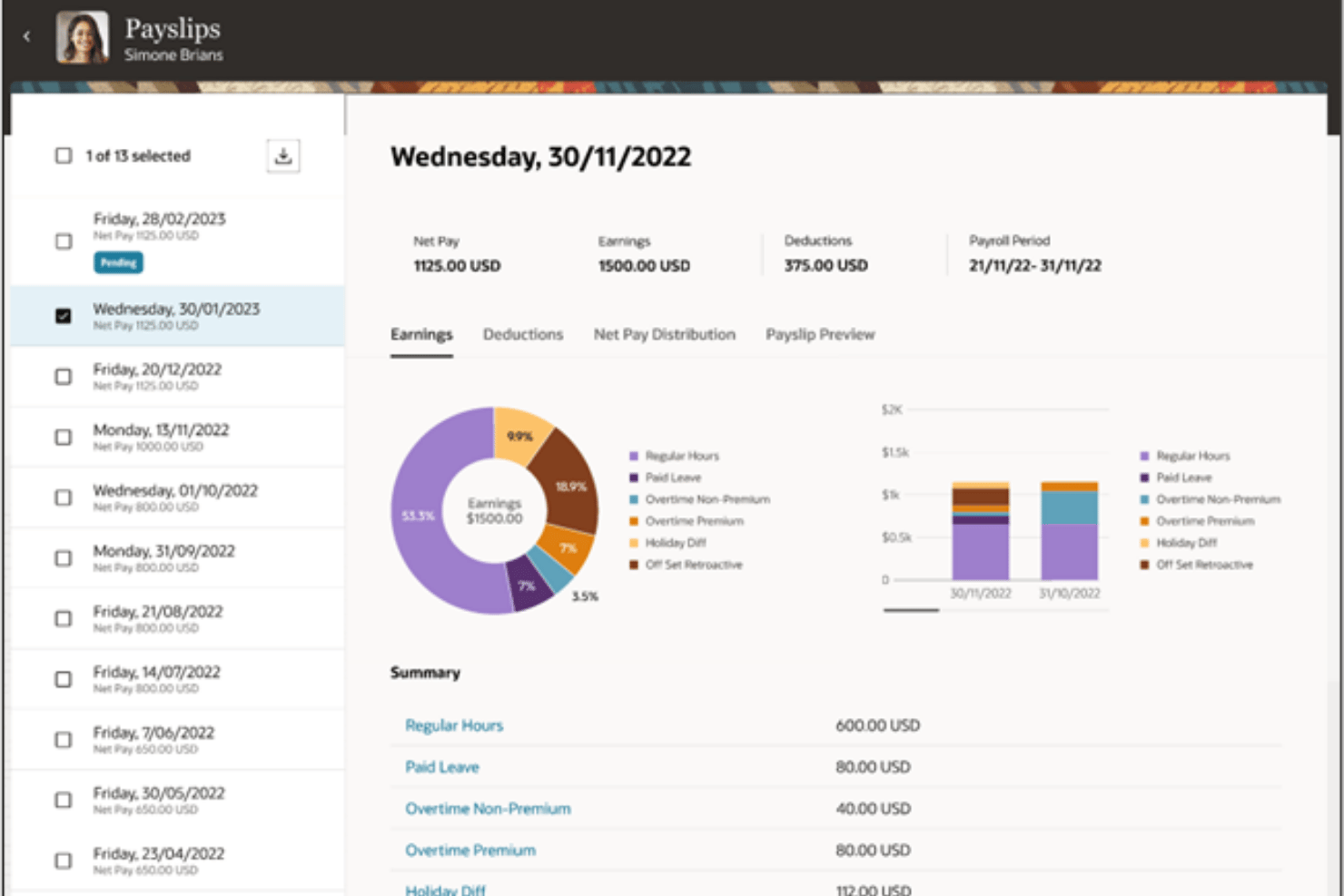
Task: Click Paid Leave swatch in bar chart legend
Action: (1144, 478)
